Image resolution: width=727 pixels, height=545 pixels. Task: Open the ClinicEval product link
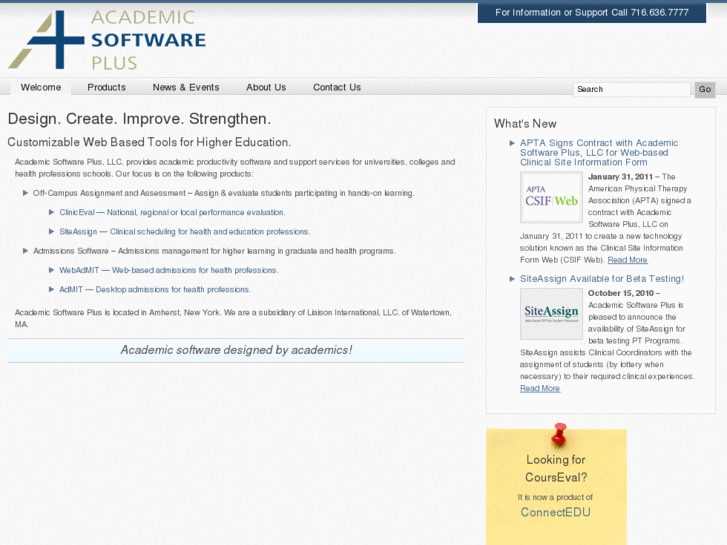172,212
